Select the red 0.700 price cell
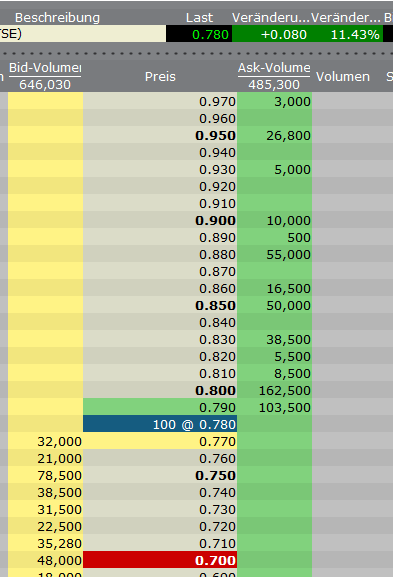The height and width of the screenshot is (577, 393). [160, 560]
